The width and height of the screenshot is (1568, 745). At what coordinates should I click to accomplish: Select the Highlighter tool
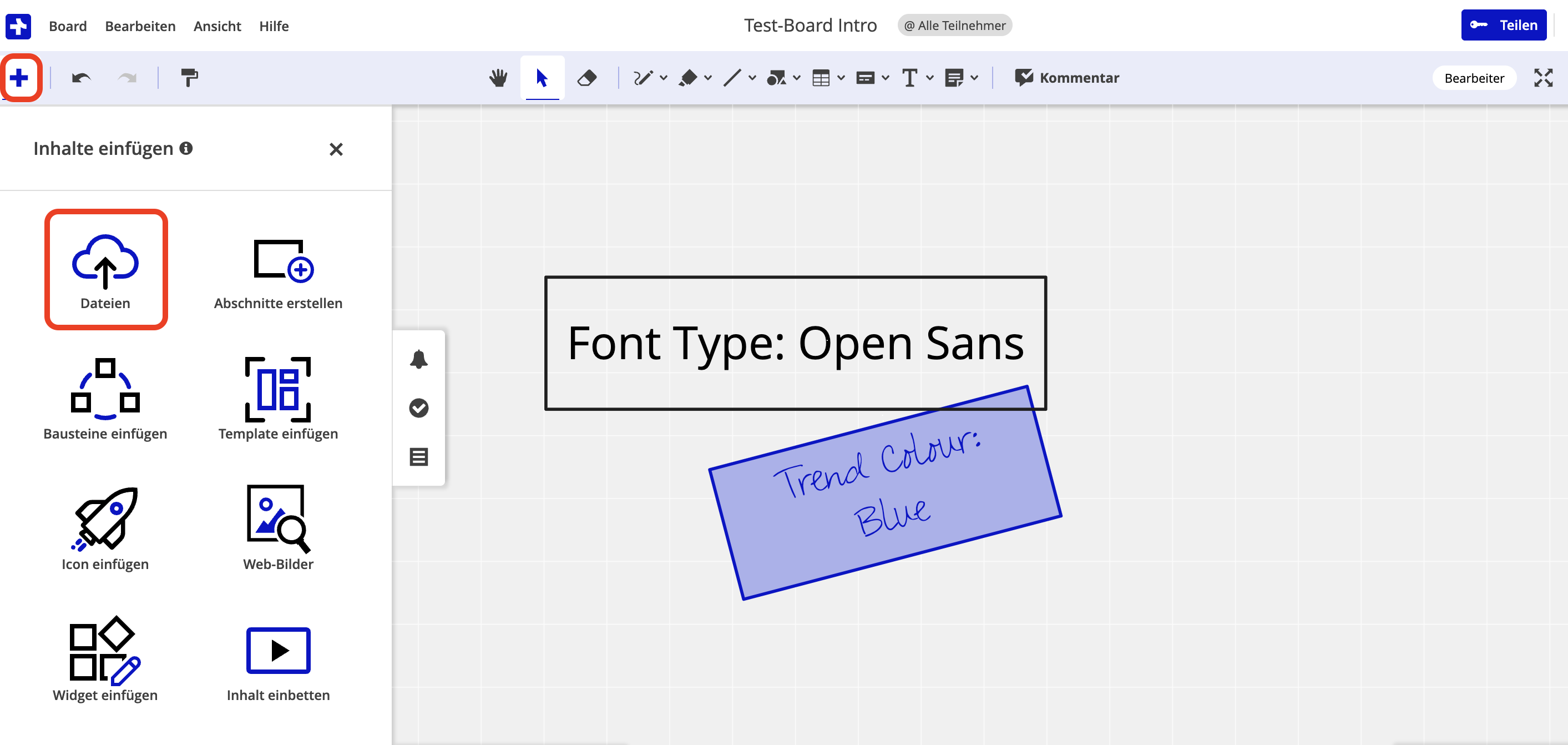tap(689, 77)
